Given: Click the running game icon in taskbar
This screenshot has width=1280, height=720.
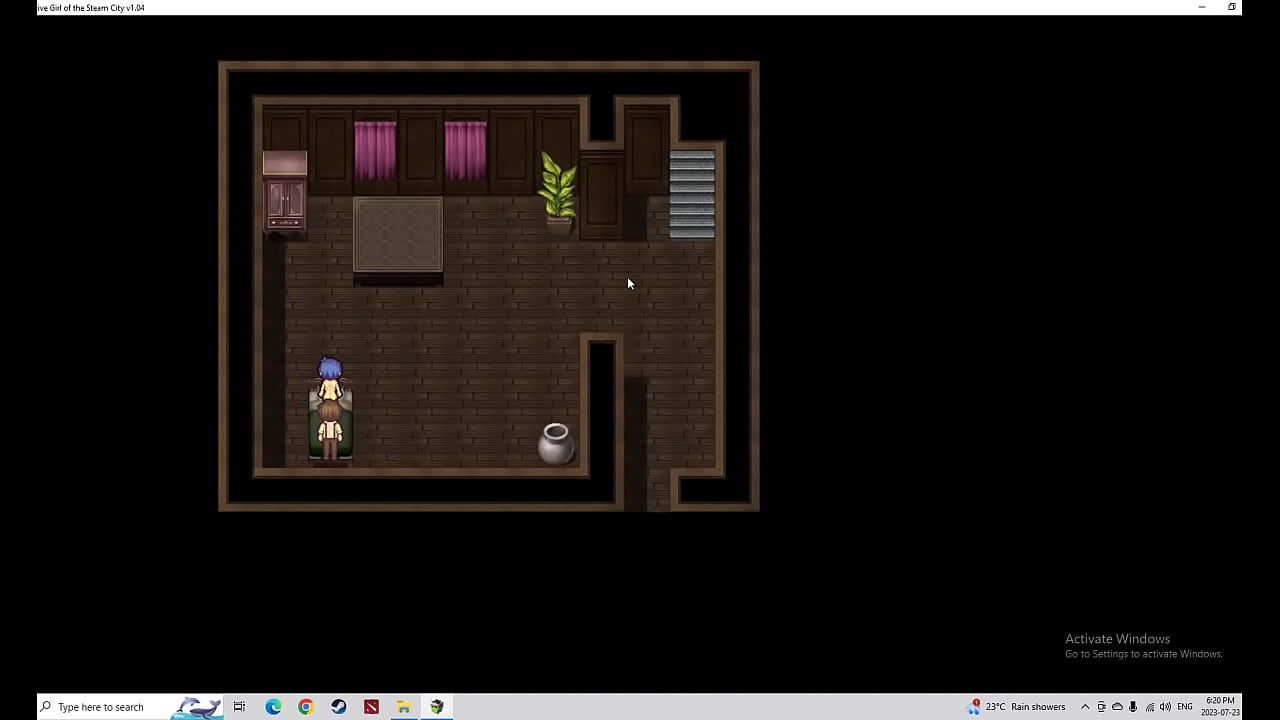Looking at the screenshot, I should click(437, 707).
